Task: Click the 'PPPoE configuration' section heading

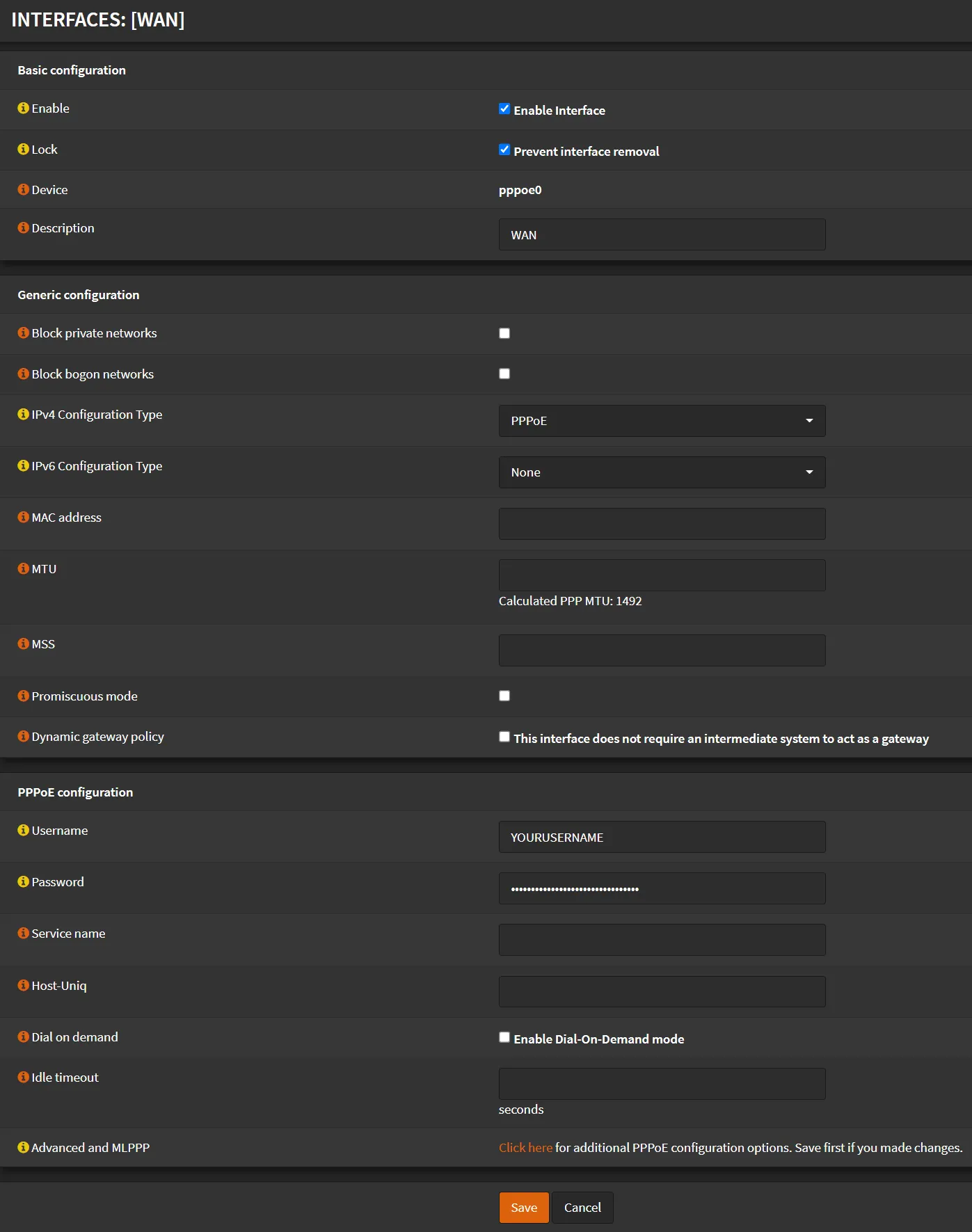Action: (75, 792)
